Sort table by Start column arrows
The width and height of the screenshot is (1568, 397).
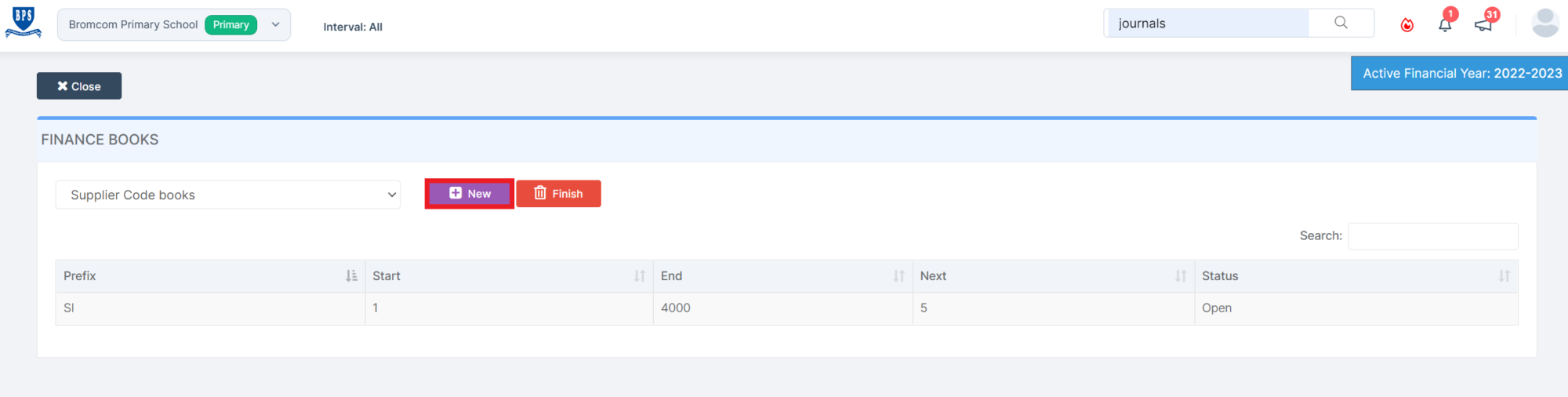pos(640,276)
